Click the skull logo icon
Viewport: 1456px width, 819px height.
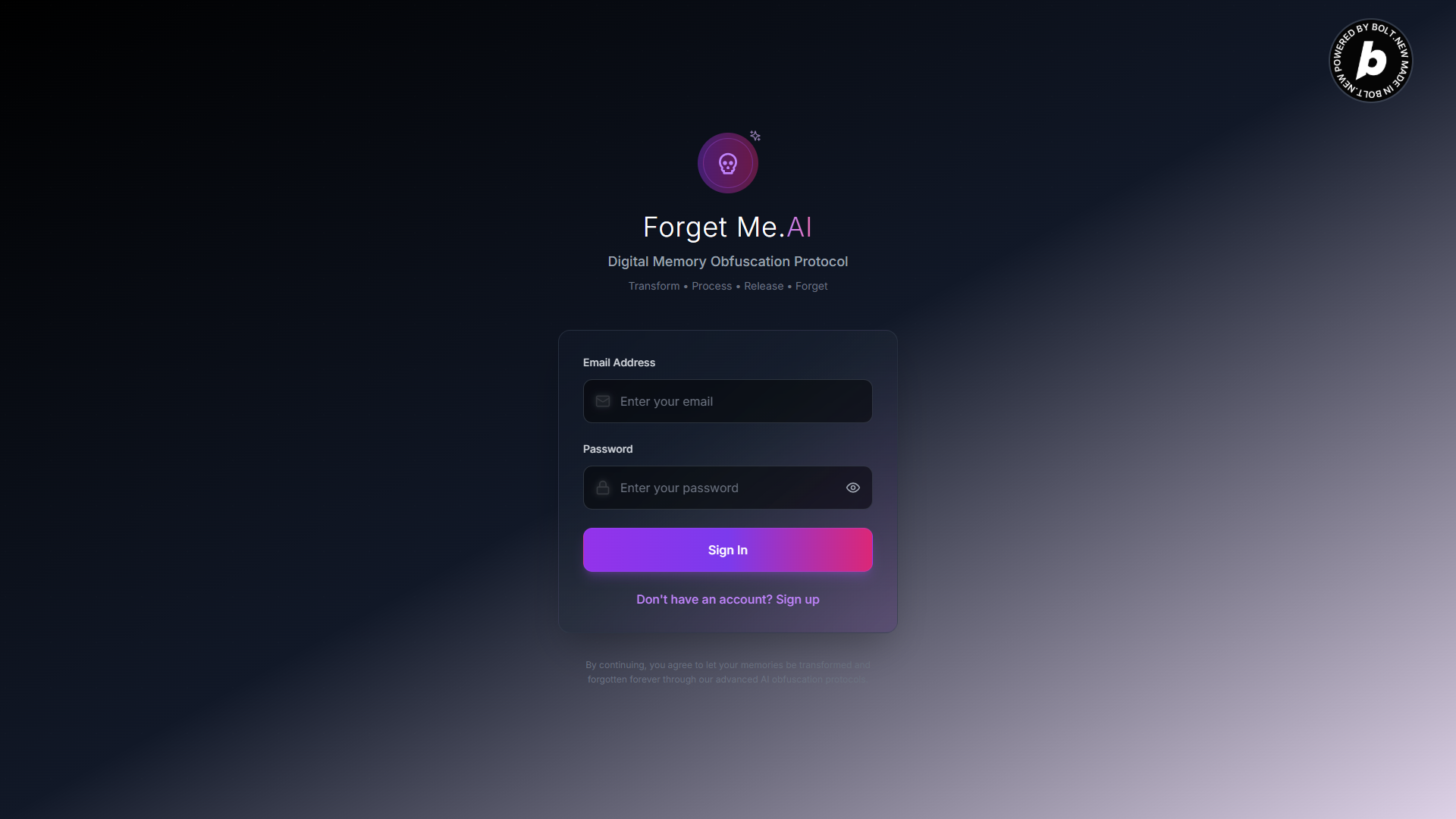coord(728,163)
